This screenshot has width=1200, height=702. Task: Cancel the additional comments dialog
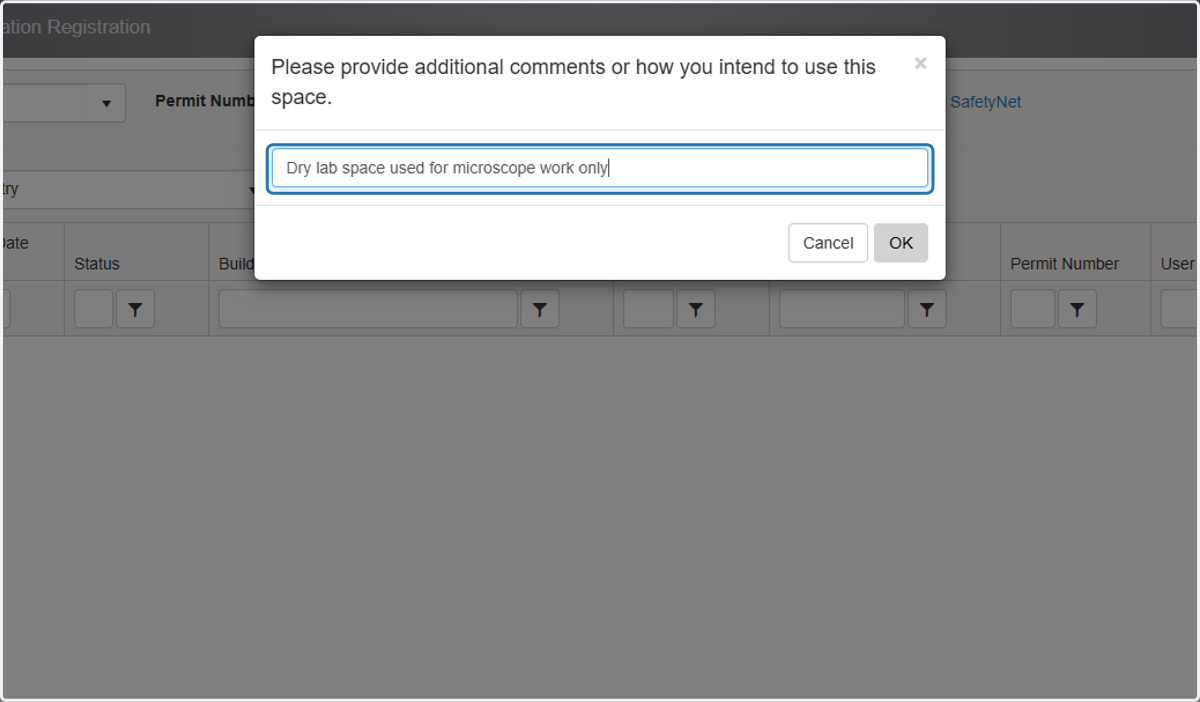(828, 243)
